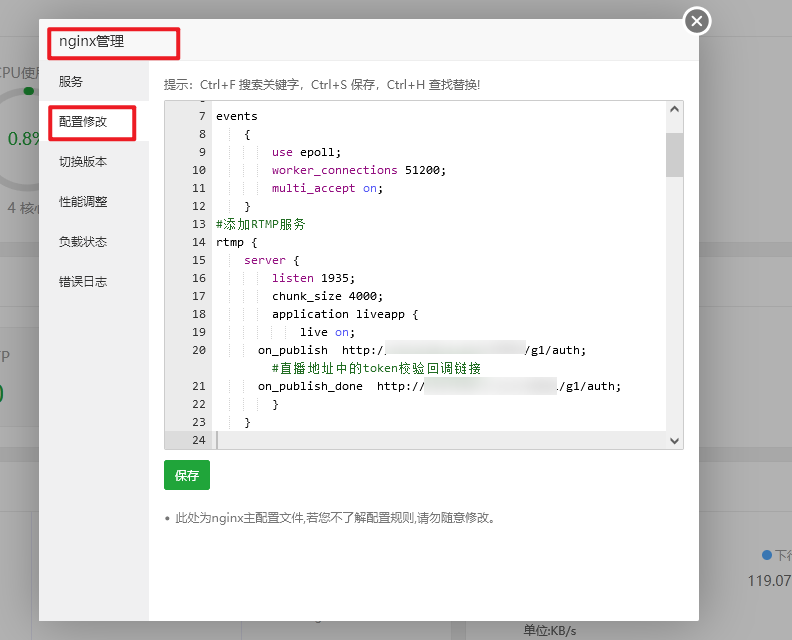Click the token校验回调链接 comment text
This screenshot has width=792, height=640.
point(376,368)
